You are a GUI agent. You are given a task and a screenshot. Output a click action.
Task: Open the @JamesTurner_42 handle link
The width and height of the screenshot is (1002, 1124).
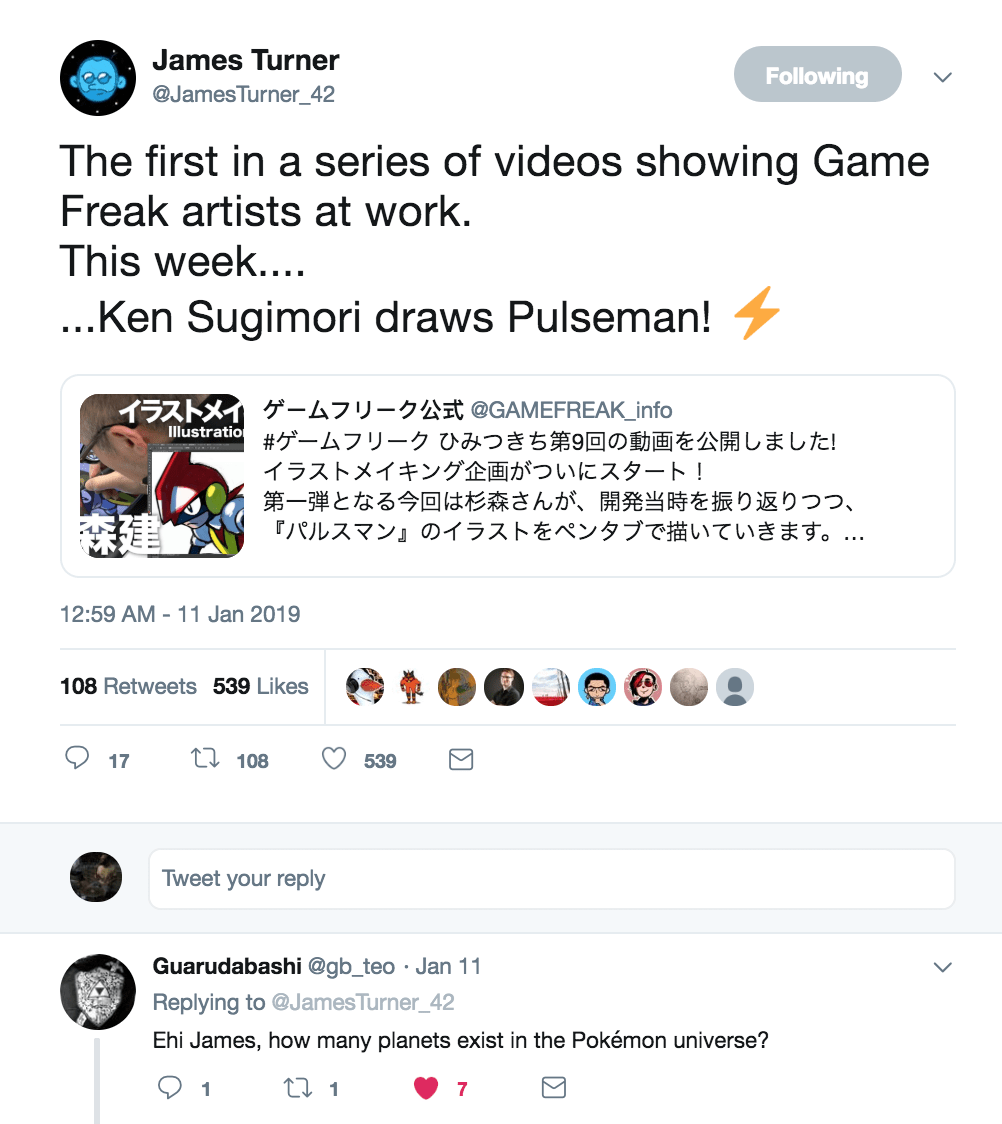pos(243,95)
